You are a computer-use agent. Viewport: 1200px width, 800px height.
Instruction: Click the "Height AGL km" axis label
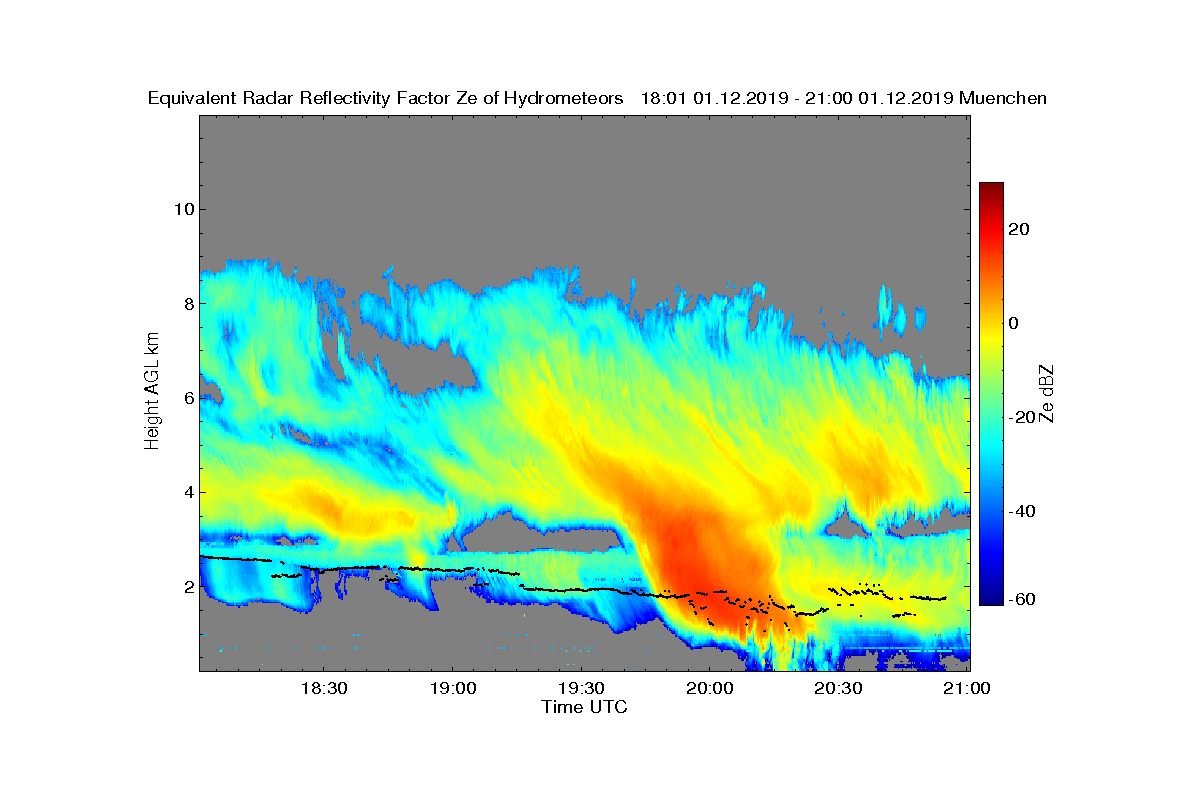(152, 392)
